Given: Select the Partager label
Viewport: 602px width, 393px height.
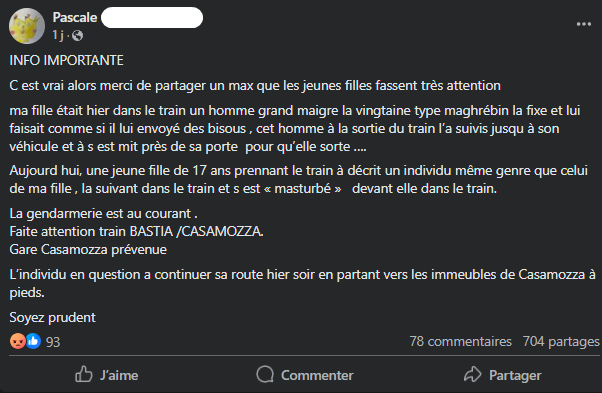Looking at the screenshot, I should 515,375.
